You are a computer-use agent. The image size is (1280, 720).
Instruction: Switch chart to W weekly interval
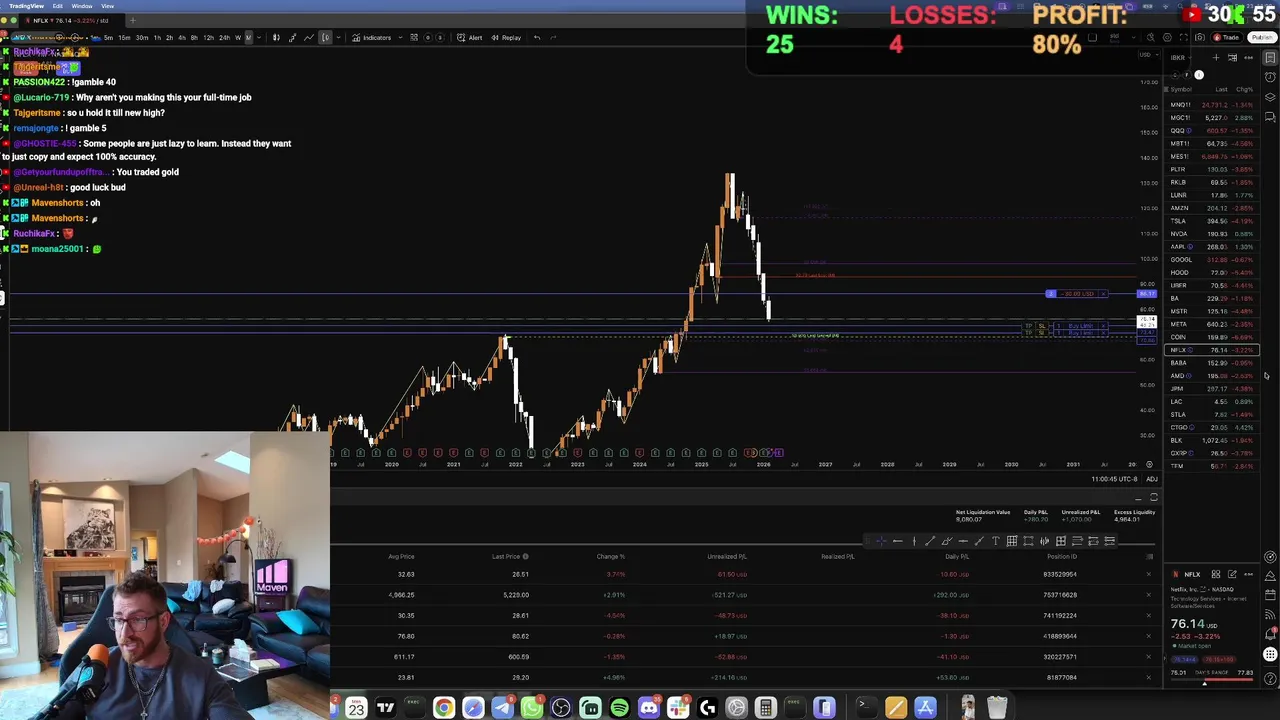(238, 37)
